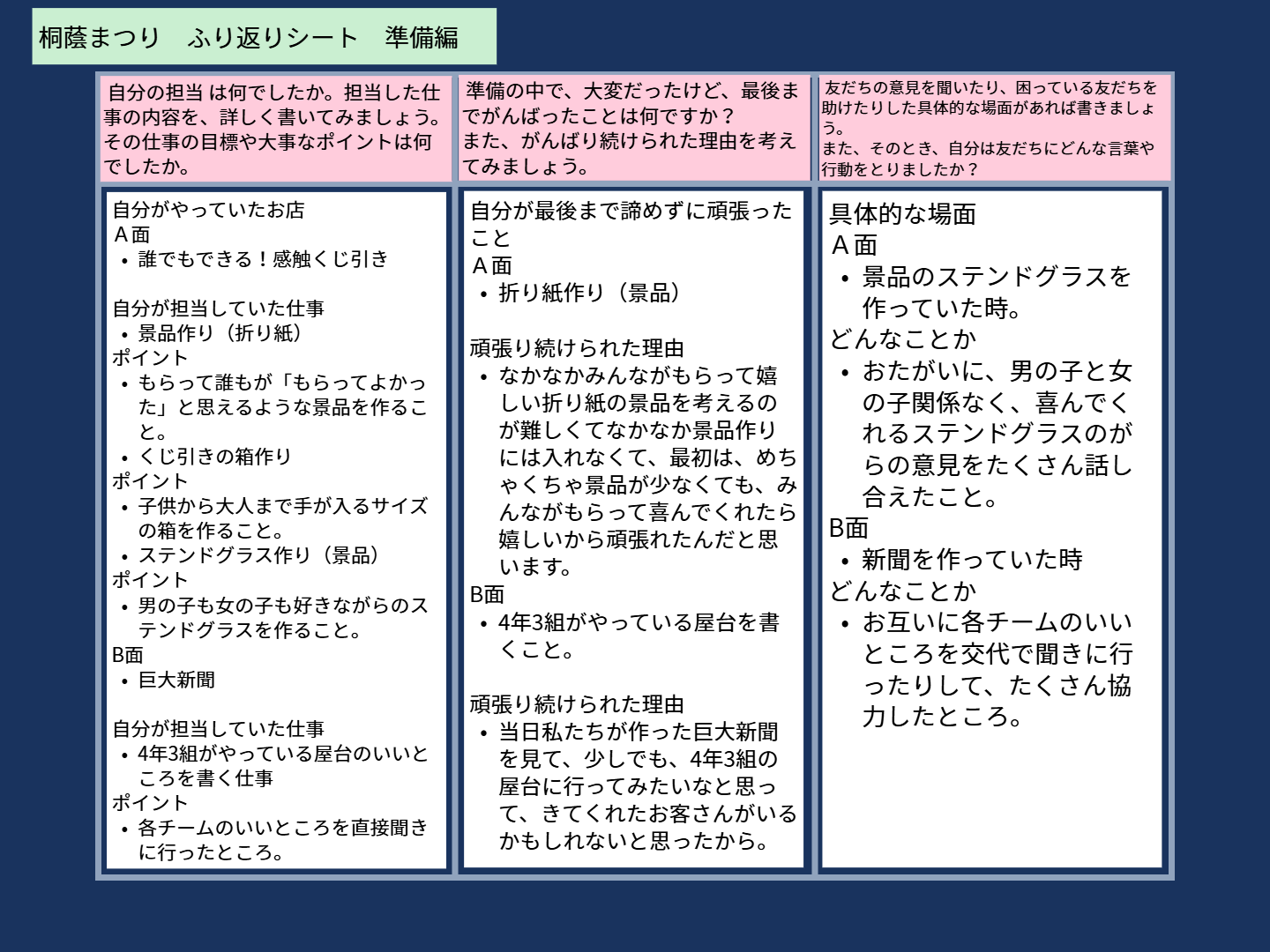Click the 巨大新聞 bullet item
The width and height of the screenshot is (1270, 952).
tap(176, 680)
